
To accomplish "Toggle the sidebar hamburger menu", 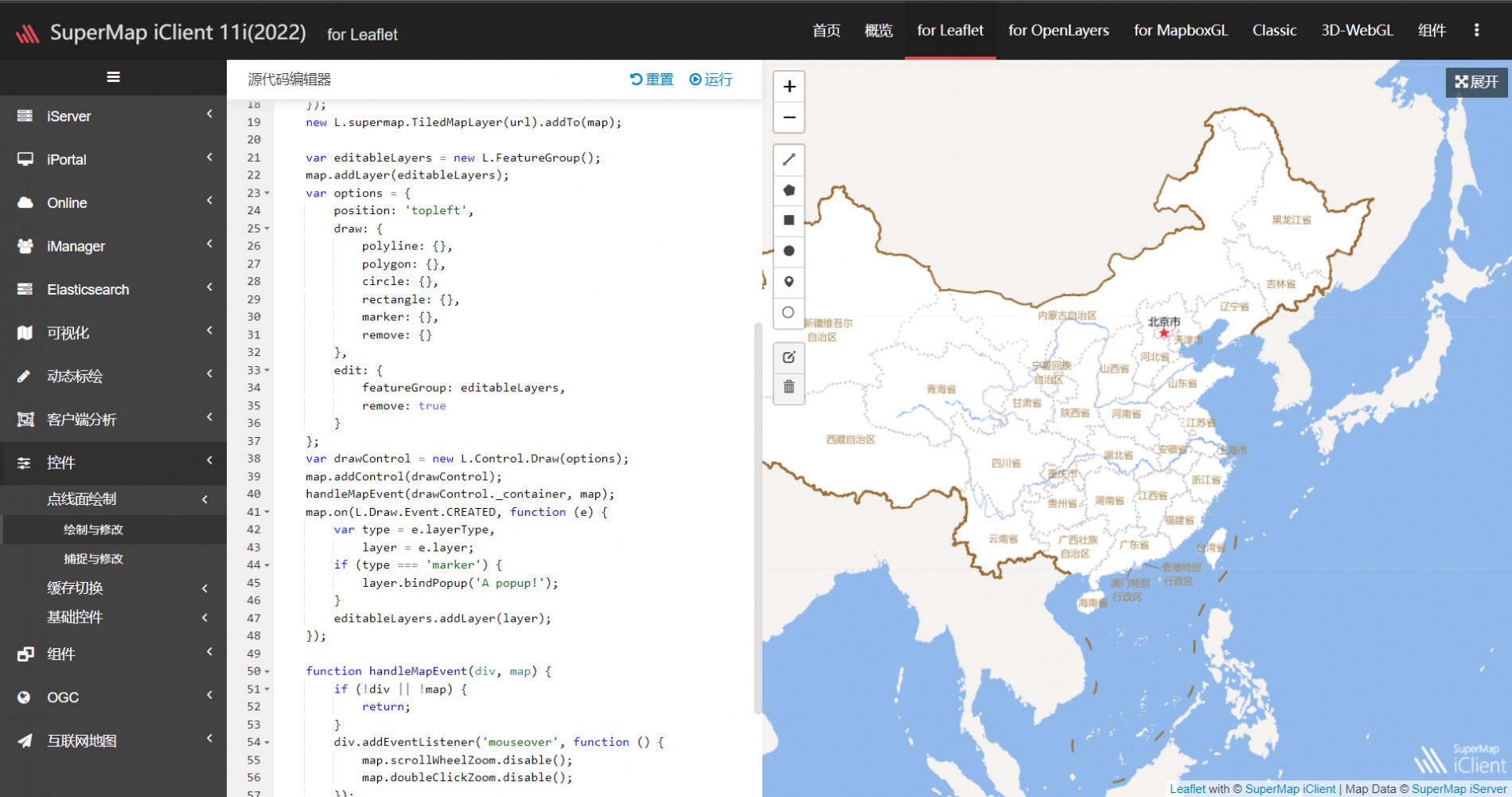I will coord(113,77).
